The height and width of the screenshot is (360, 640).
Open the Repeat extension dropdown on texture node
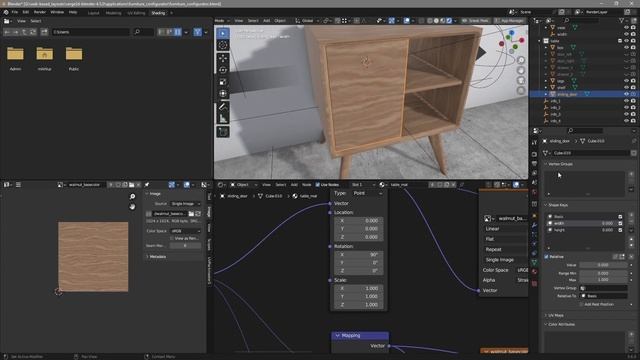[x=506, y=249]
